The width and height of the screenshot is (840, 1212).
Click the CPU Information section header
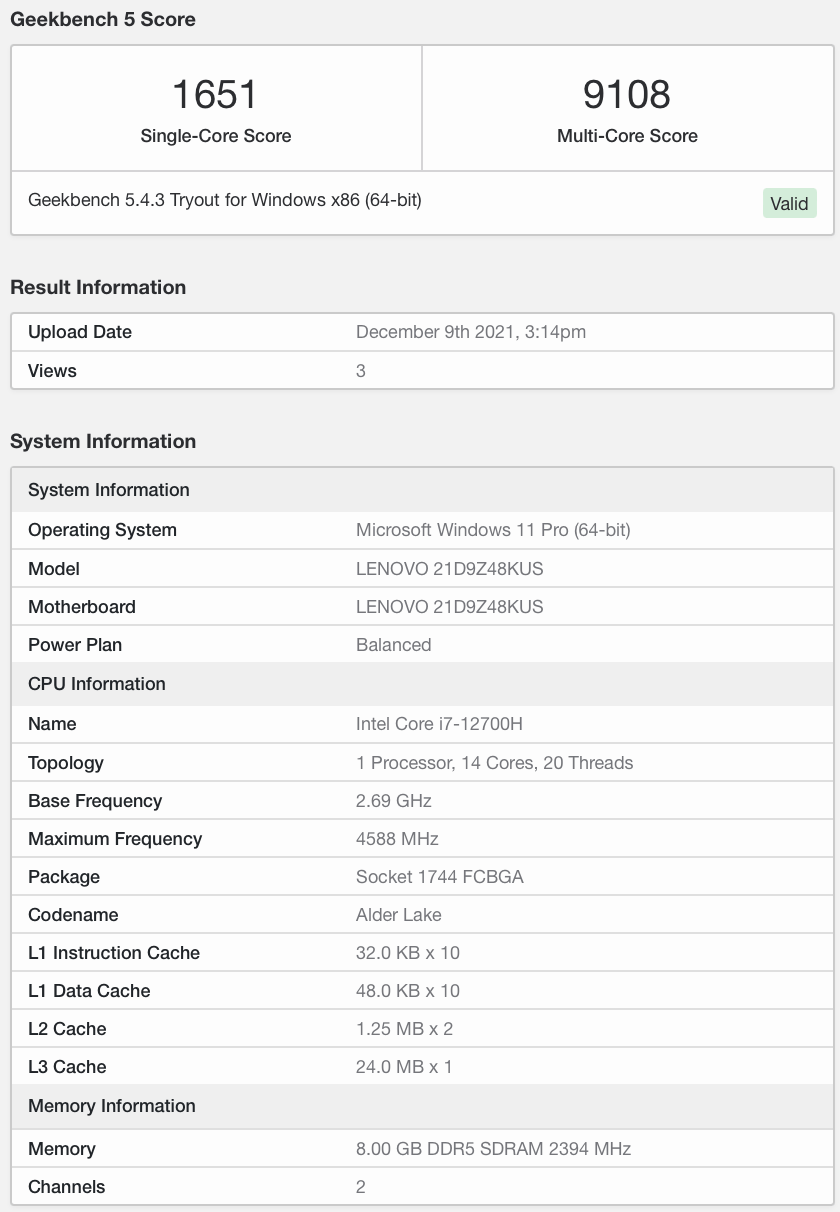pos(97,684)
